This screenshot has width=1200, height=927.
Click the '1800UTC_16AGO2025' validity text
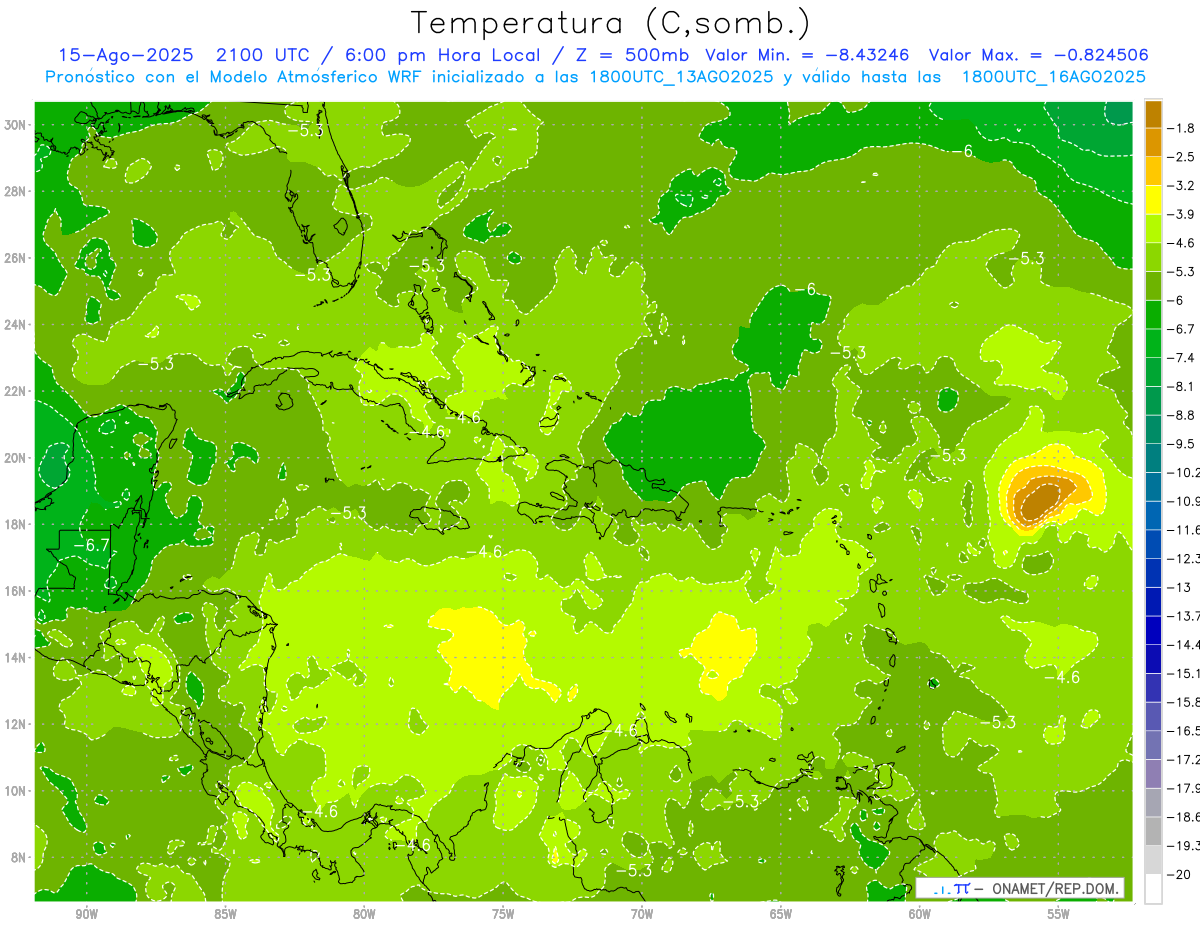(x=1053, y=77)
